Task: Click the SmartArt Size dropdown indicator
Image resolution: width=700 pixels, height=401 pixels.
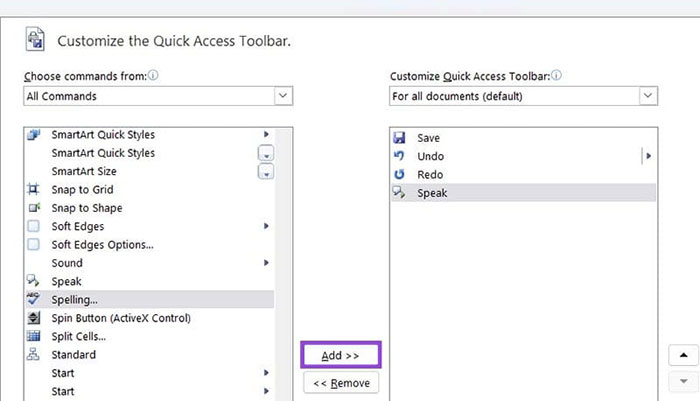Action: 266,172
